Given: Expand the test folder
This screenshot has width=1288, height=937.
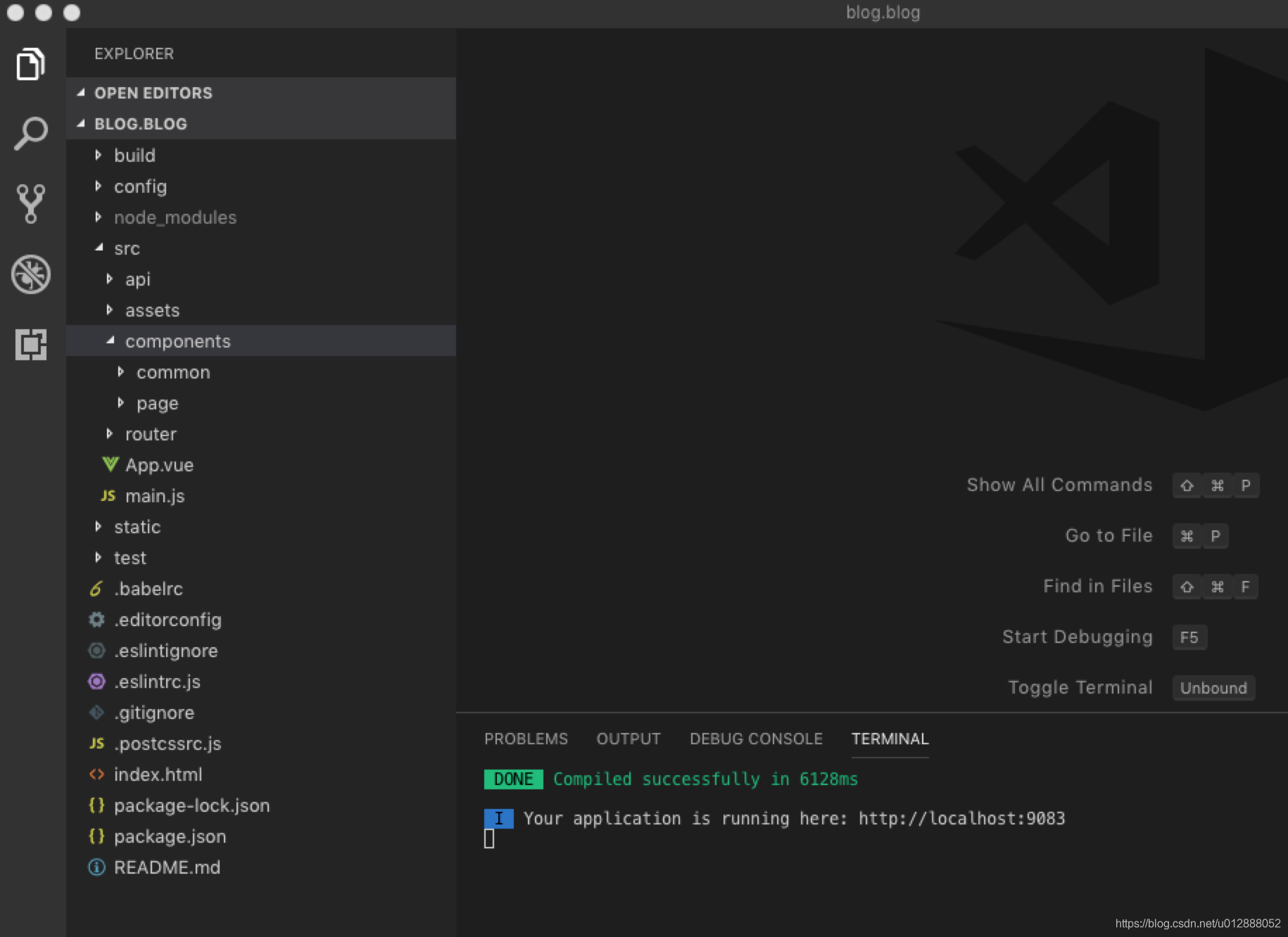Looking at the screenshot, I should click(261, 557).
